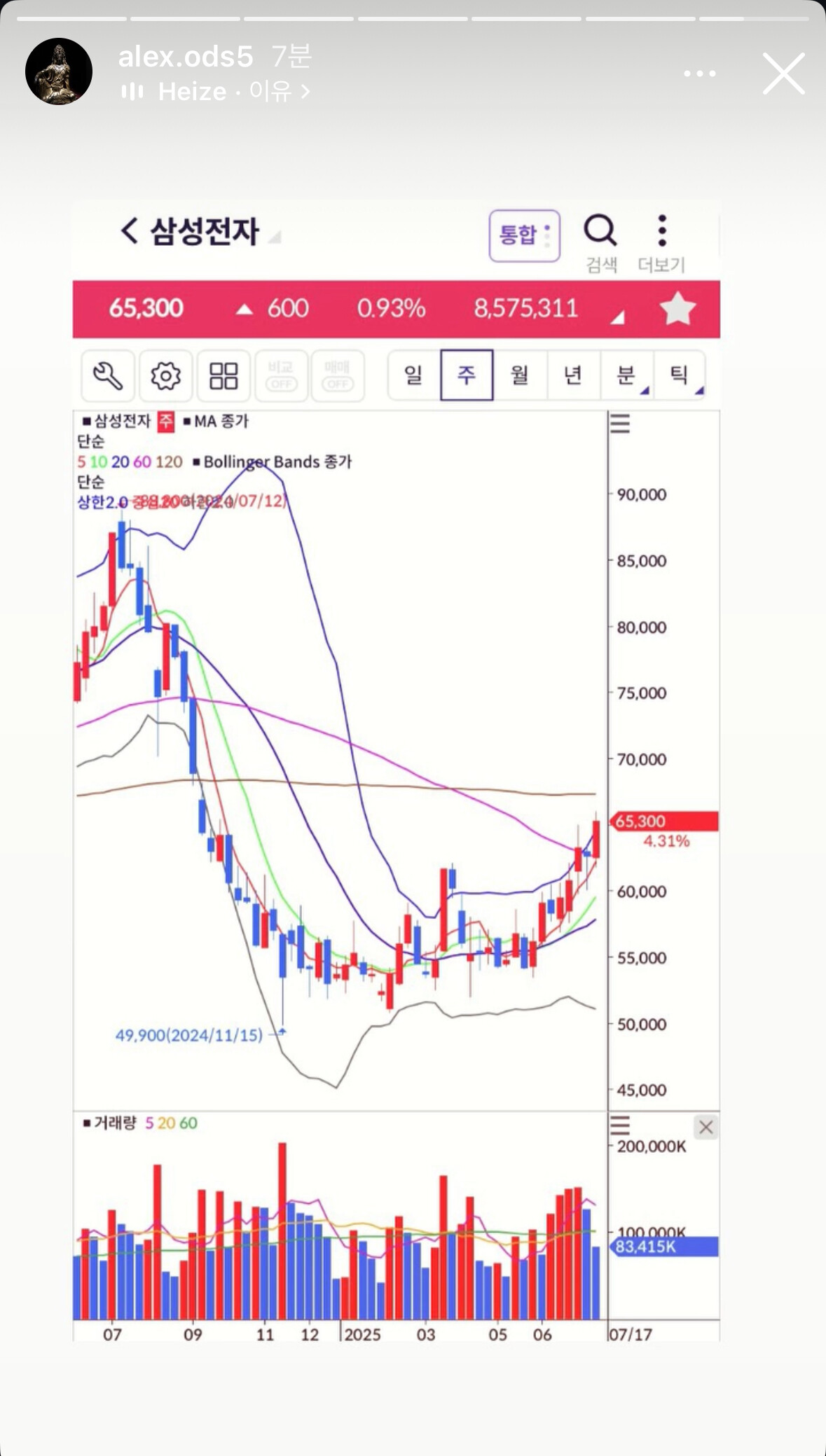Close the volume panel with X

click(x=705, y=1127)
